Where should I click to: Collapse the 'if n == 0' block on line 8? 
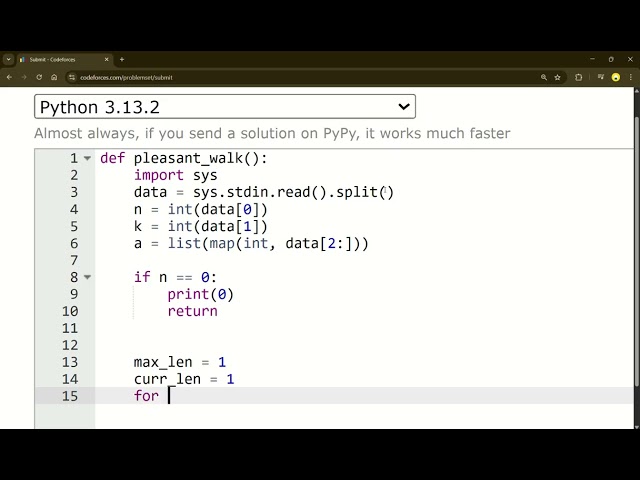[88, 278]
